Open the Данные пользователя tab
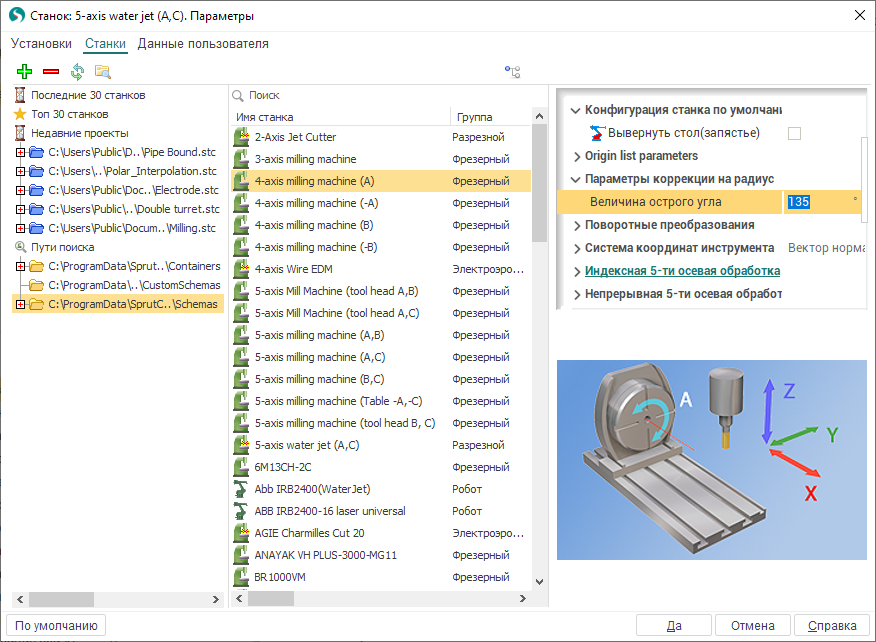The image size is (876, 642). [203, 44]
